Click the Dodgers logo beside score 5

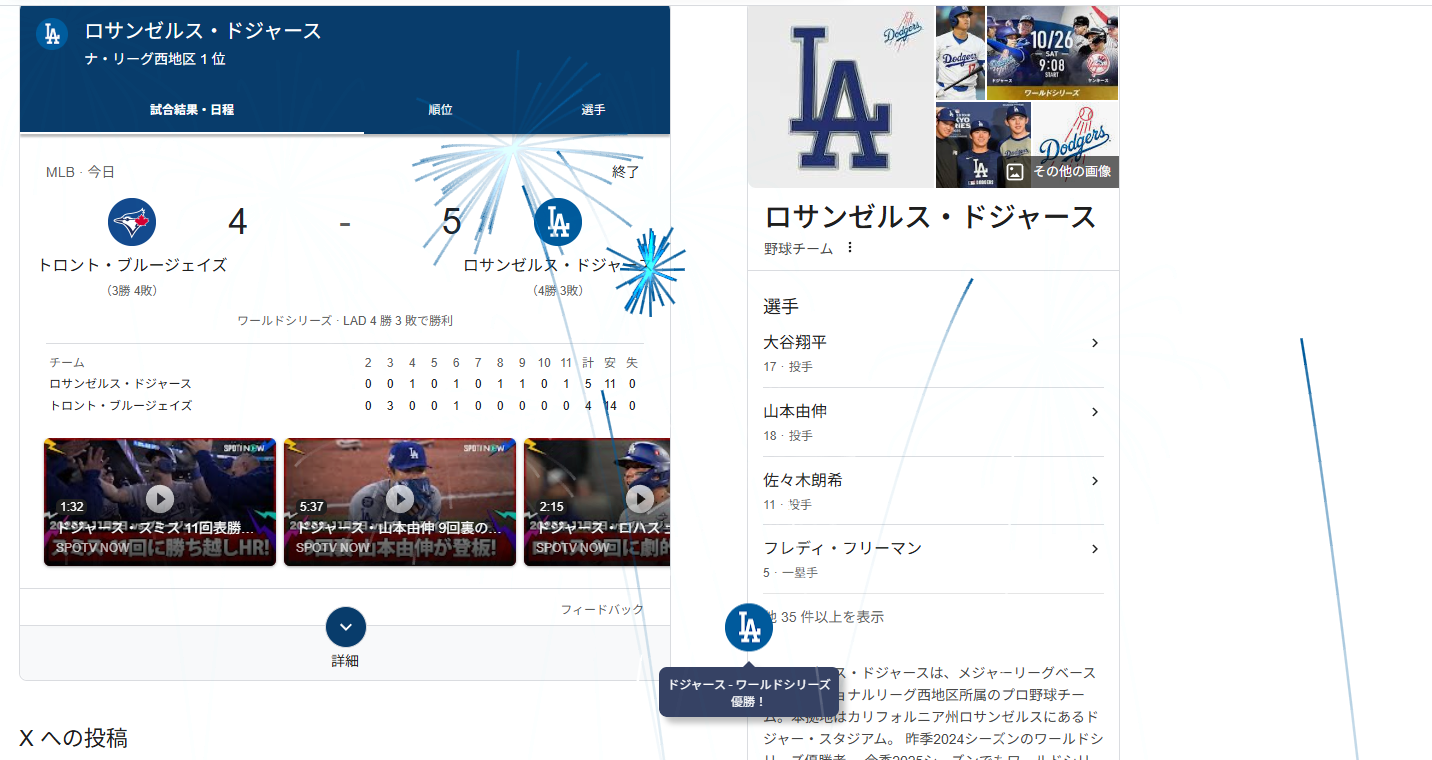(557, 222)
